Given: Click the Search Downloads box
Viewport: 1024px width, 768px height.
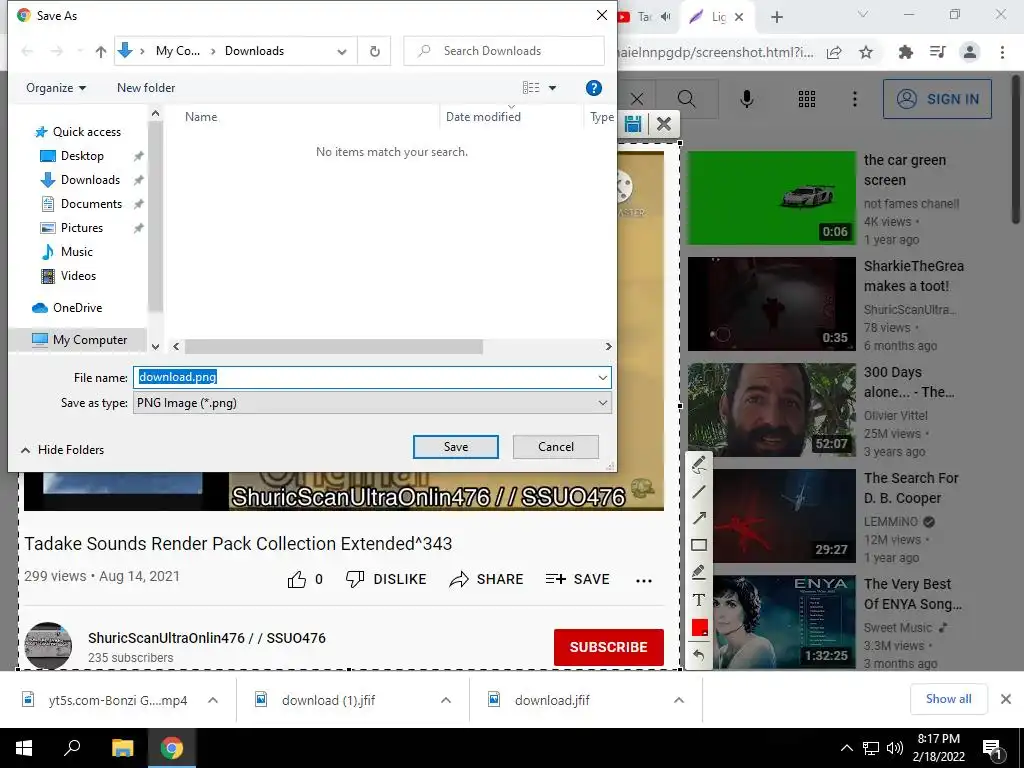Looking at the screenshot, I should click(x=504, y=51).
